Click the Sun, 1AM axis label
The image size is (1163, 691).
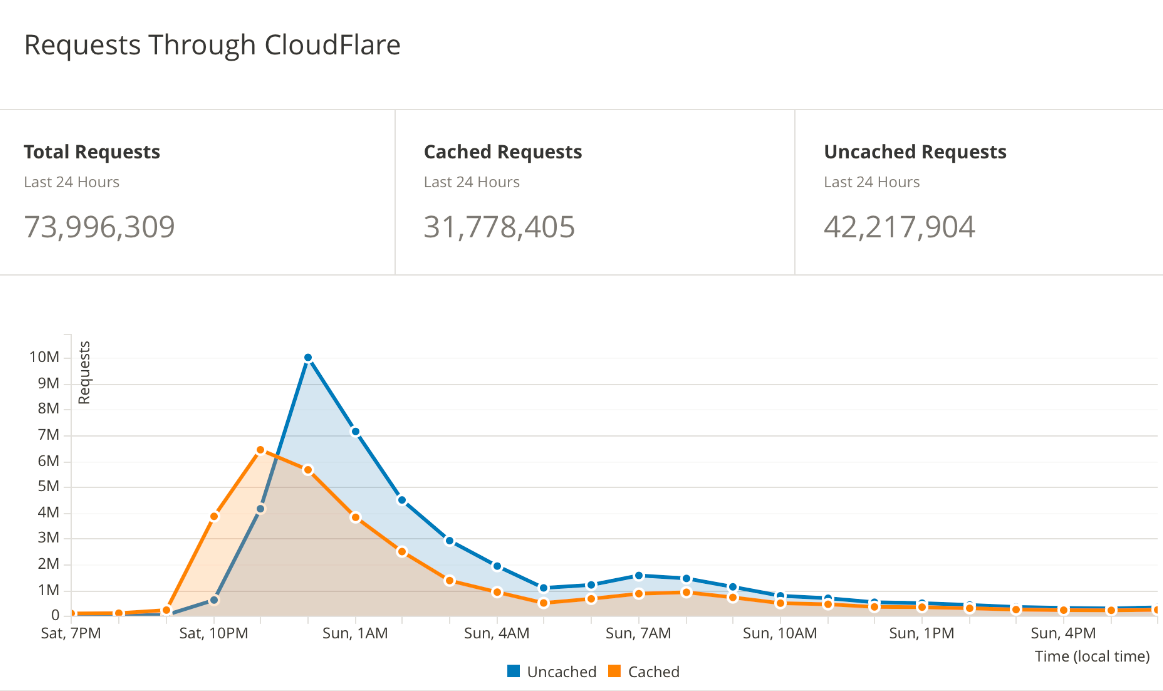[x=355, y=634]
